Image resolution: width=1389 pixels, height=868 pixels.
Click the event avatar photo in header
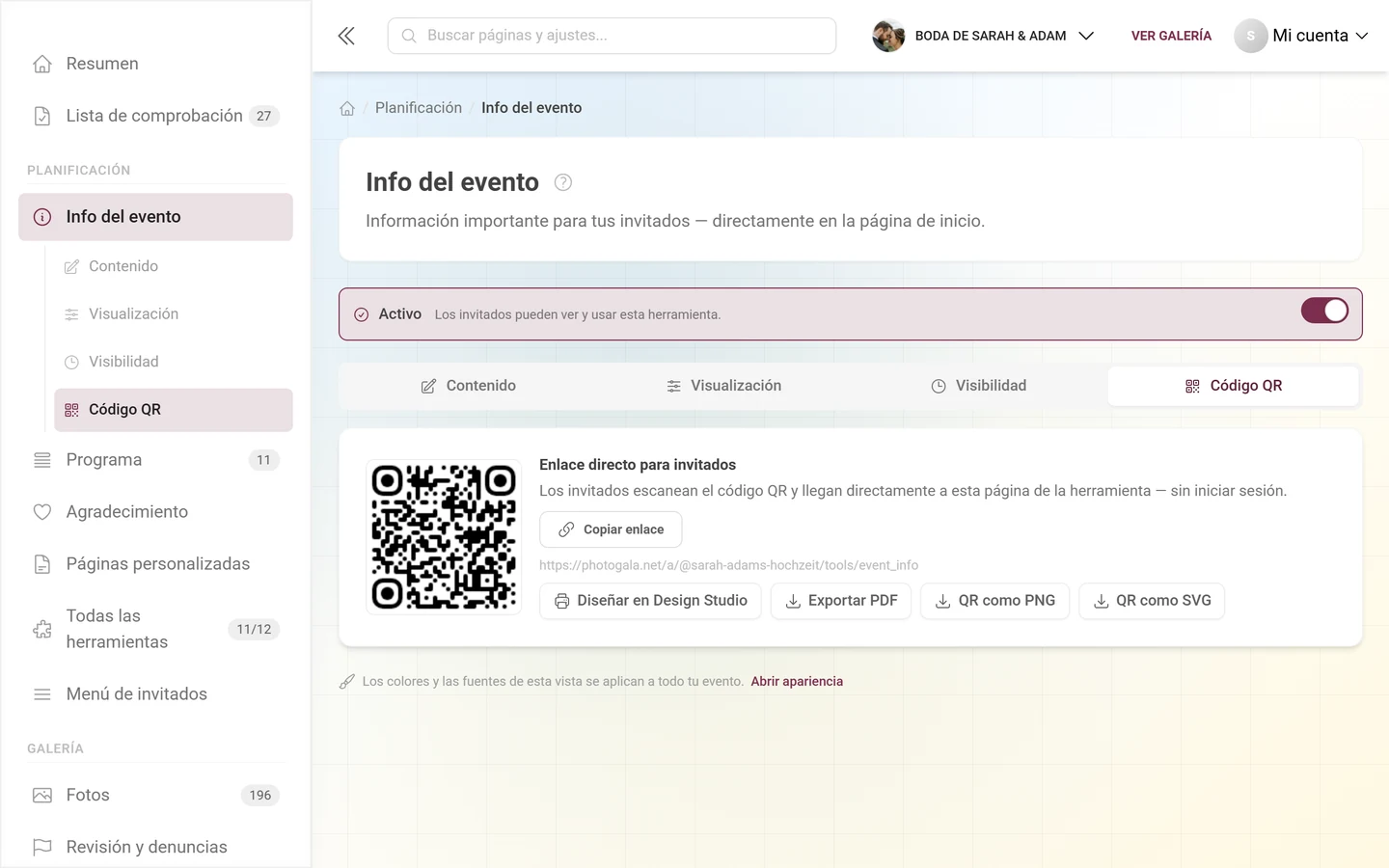tap(888, 36)
